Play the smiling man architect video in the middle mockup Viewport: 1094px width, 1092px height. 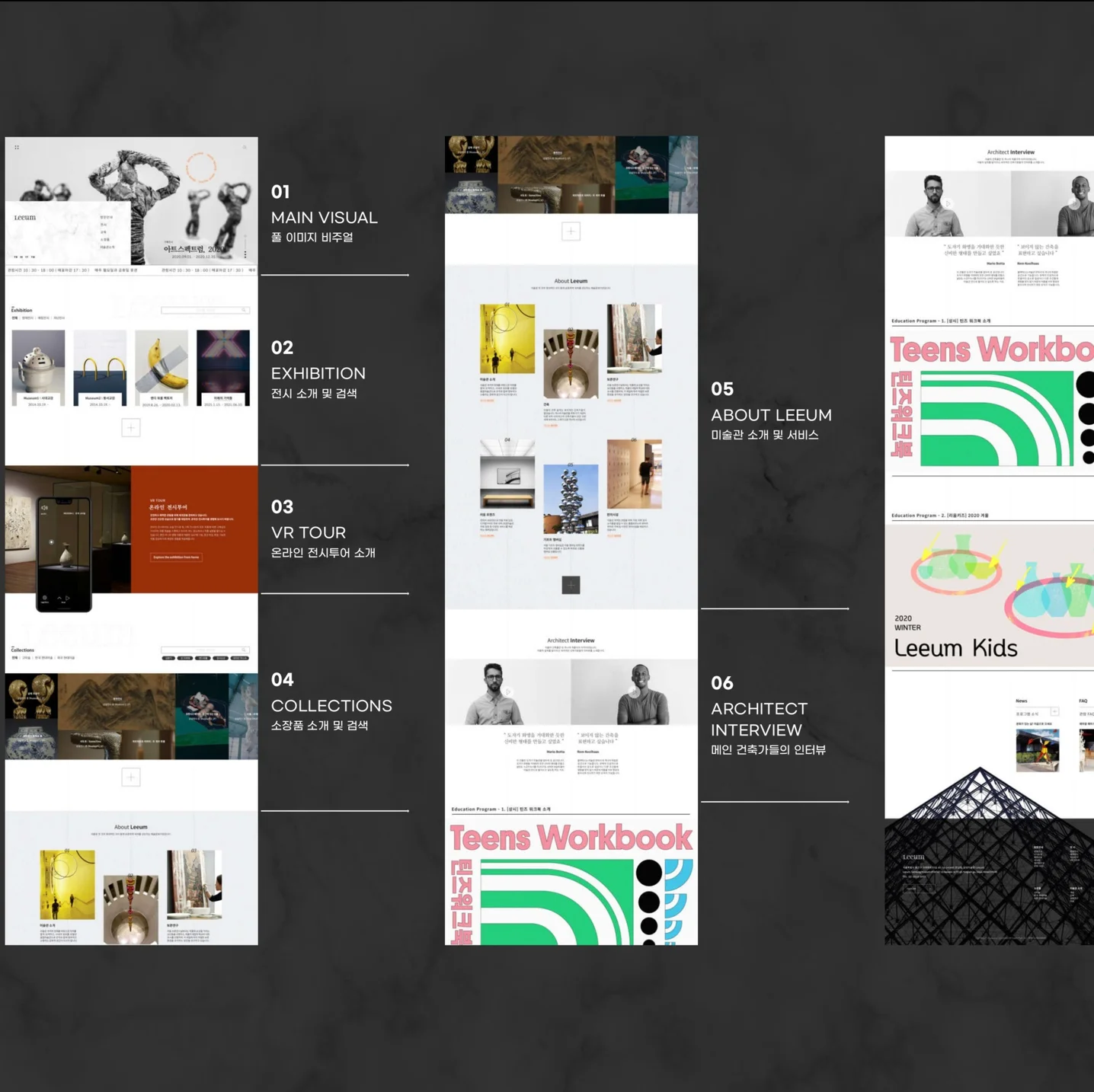(634, 691)
